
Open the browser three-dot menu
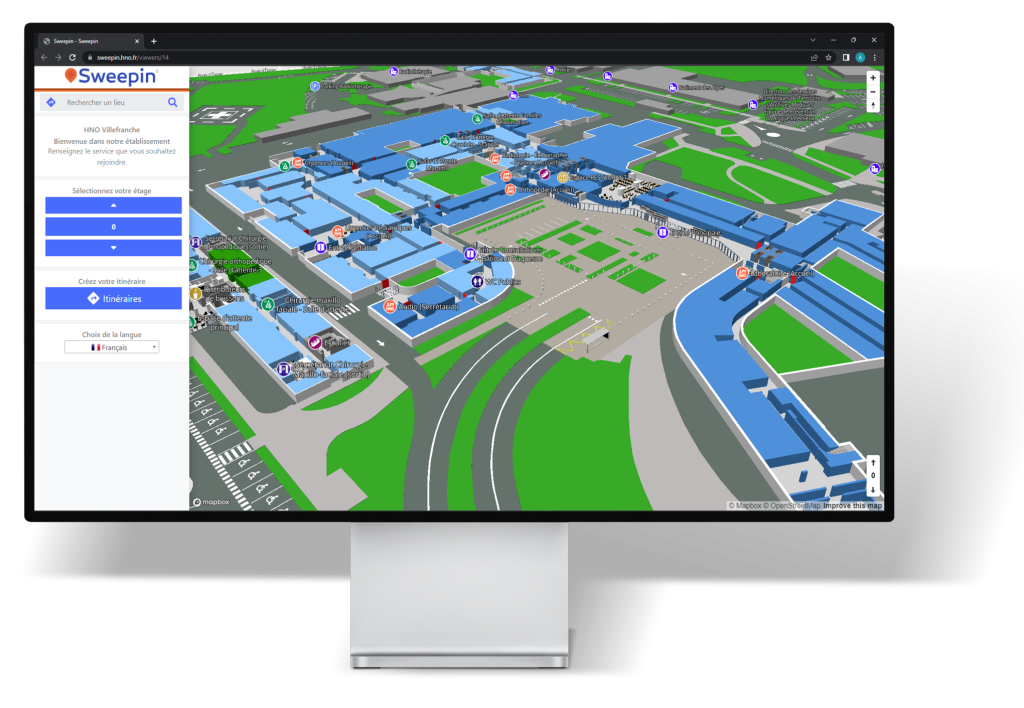[874, 57]
